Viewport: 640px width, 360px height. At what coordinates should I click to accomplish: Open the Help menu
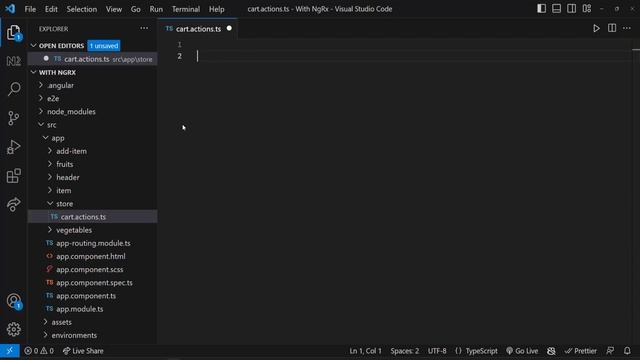click(x=216, y=9)
